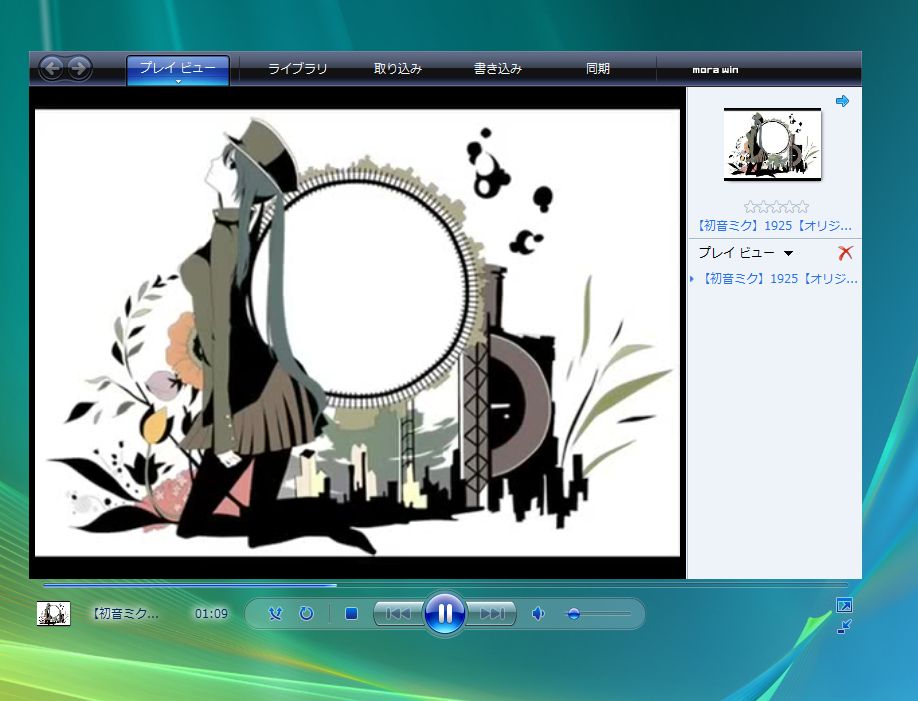Viewport: 918px width, 701px height.
Task: Select the 書き込み tab
Action: [498, 69]
